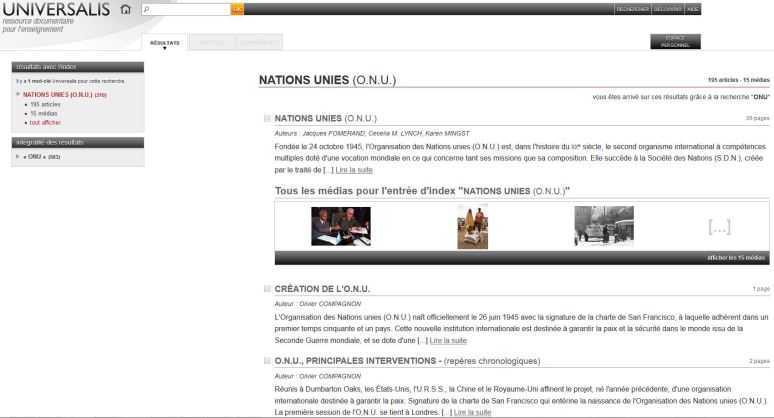Viewport: 774px width, 418px height.
Task: Open the NATIONS UNIES (O.N.U.) 26-page article title
Action: 326,118
